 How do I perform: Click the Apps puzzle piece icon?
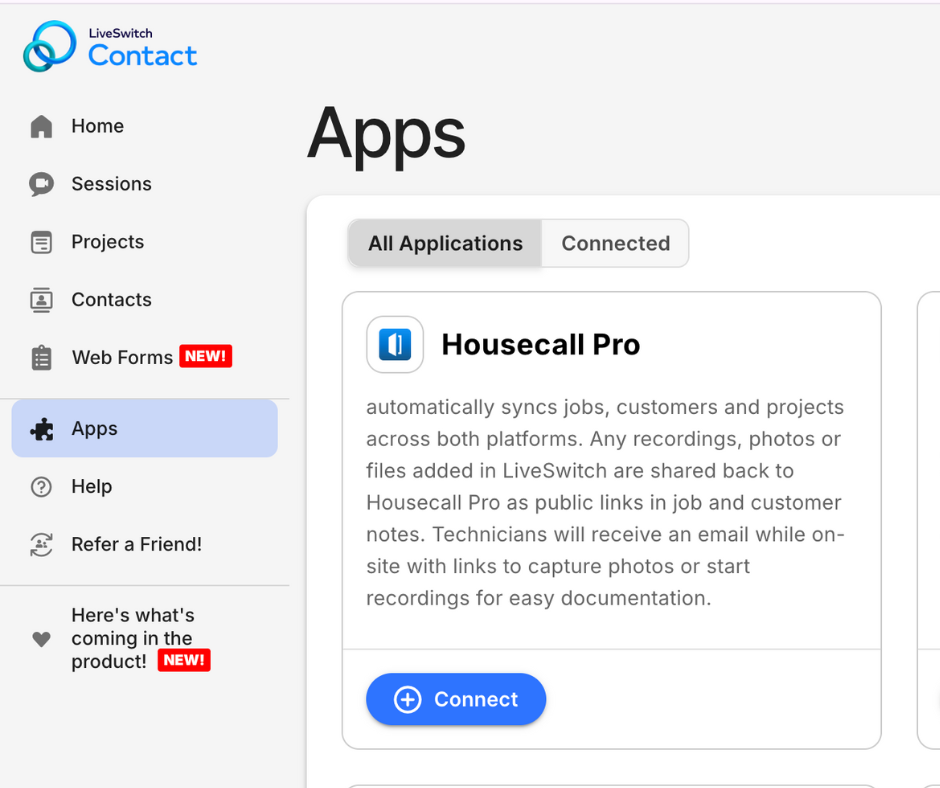point(41,429)
